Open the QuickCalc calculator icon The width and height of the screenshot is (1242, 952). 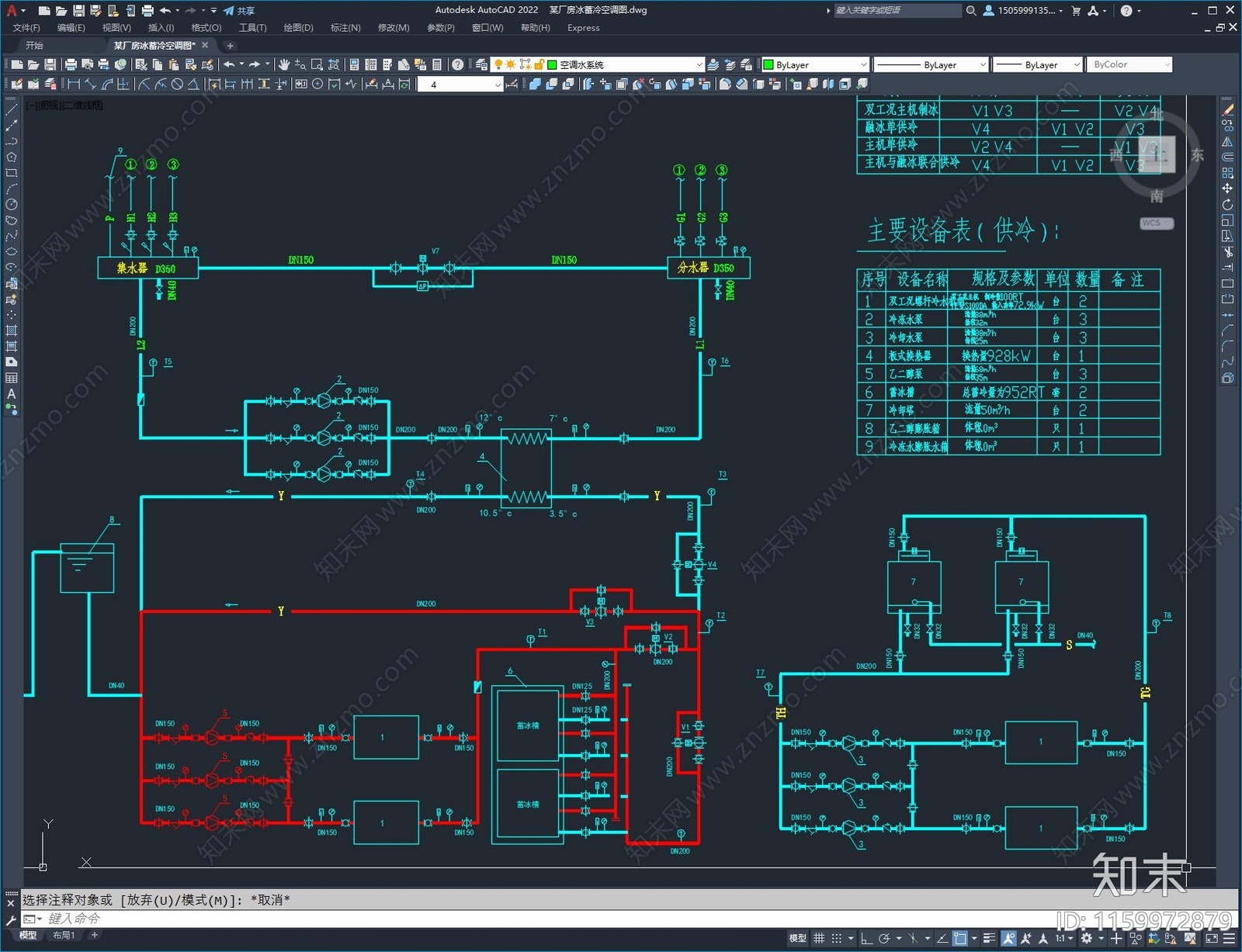[x=437, y=64]
